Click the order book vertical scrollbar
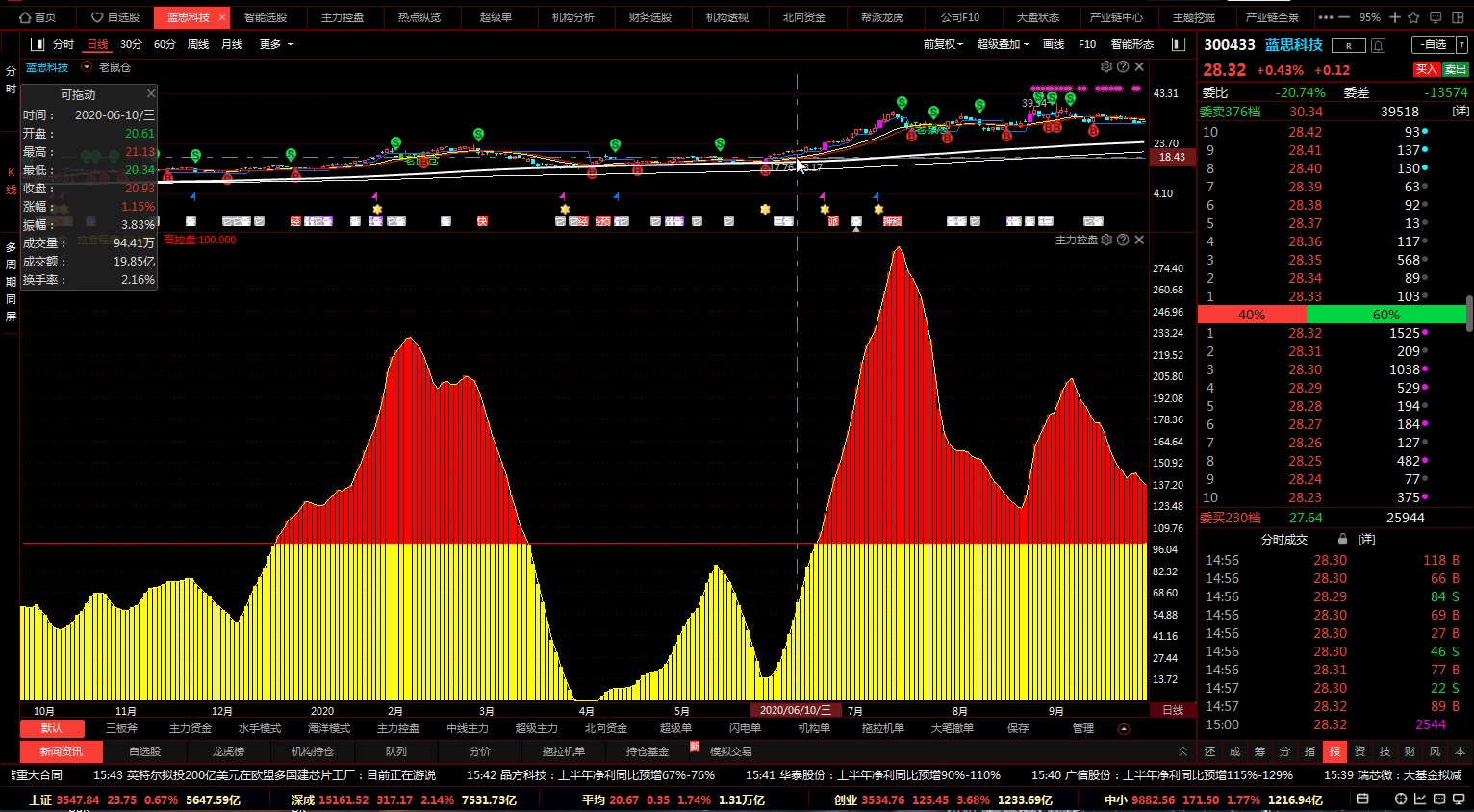This screenshot has height=812, width=1474. click(1470, 314)
